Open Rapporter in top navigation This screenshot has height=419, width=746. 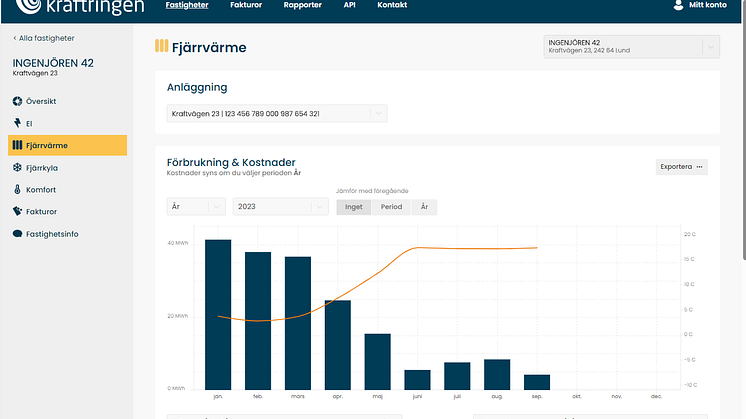pos(303,5)
